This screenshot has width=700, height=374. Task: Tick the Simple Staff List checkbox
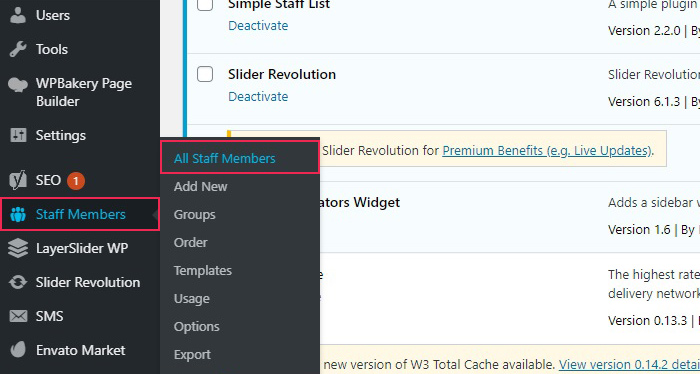coord(205,4)
